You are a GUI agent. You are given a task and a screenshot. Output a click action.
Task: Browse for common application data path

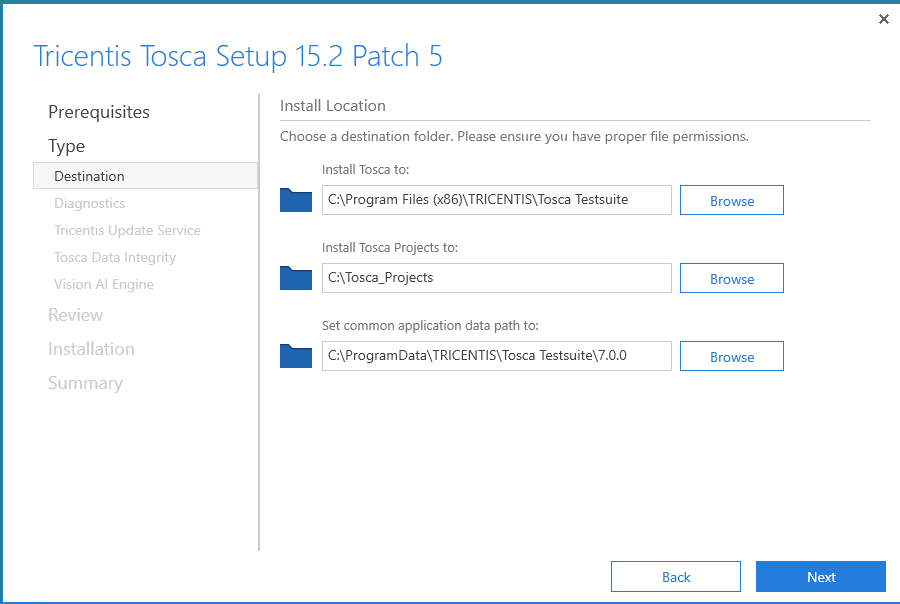point(731,356)
